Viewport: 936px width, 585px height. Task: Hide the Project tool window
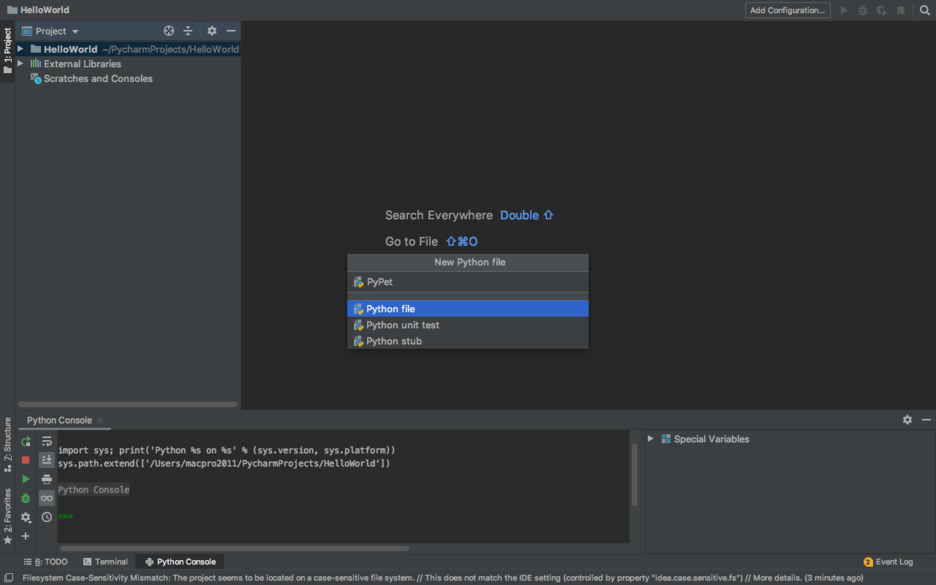231,31
